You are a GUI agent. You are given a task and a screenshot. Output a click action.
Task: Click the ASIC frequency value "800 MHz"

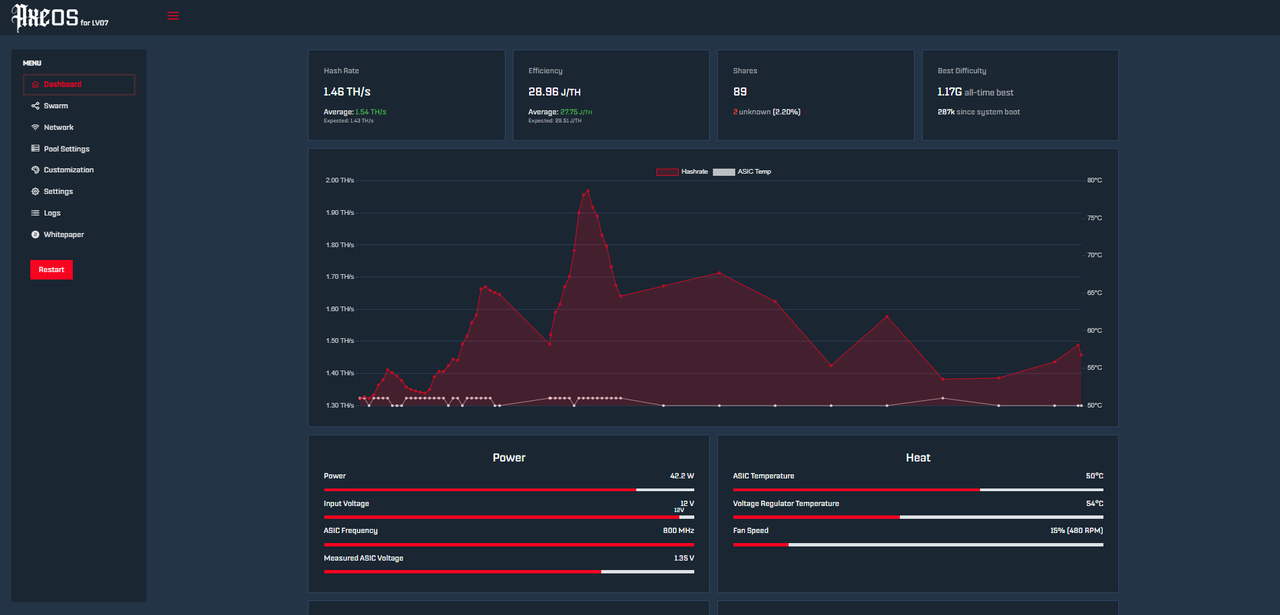(x=678, y=530)
